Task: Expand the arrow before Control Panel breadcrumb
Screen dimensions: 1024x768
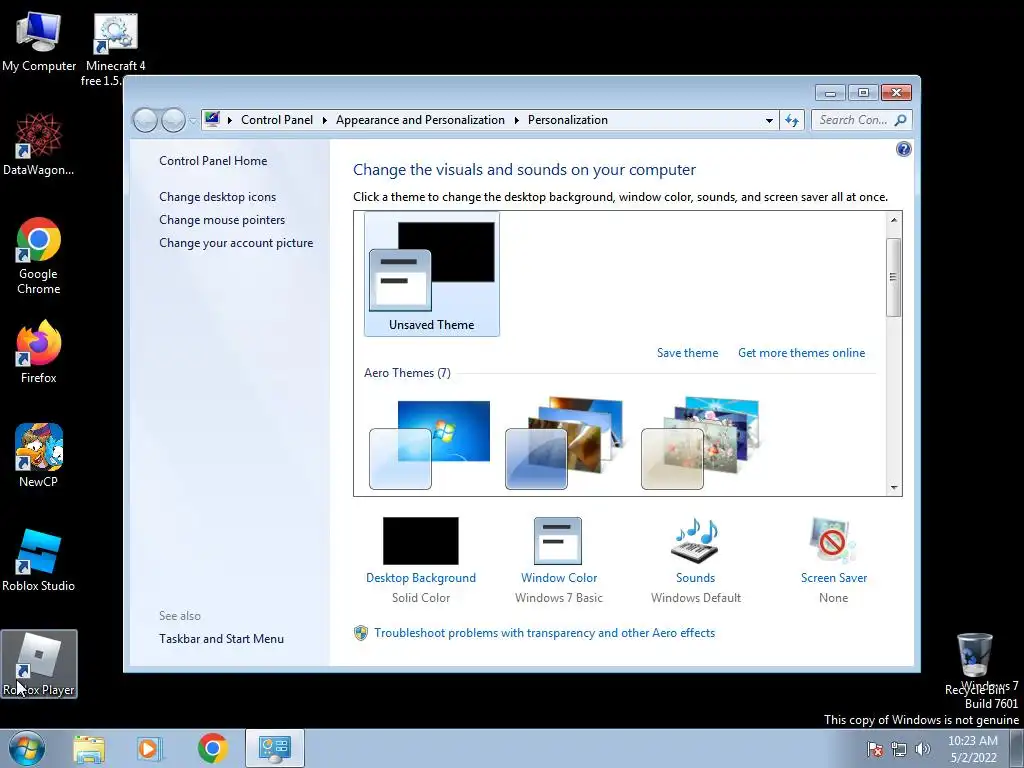Action: tap(230, 120)
